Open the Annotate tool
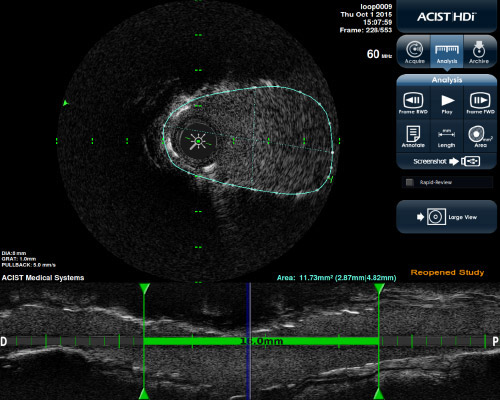 point(413,136)
